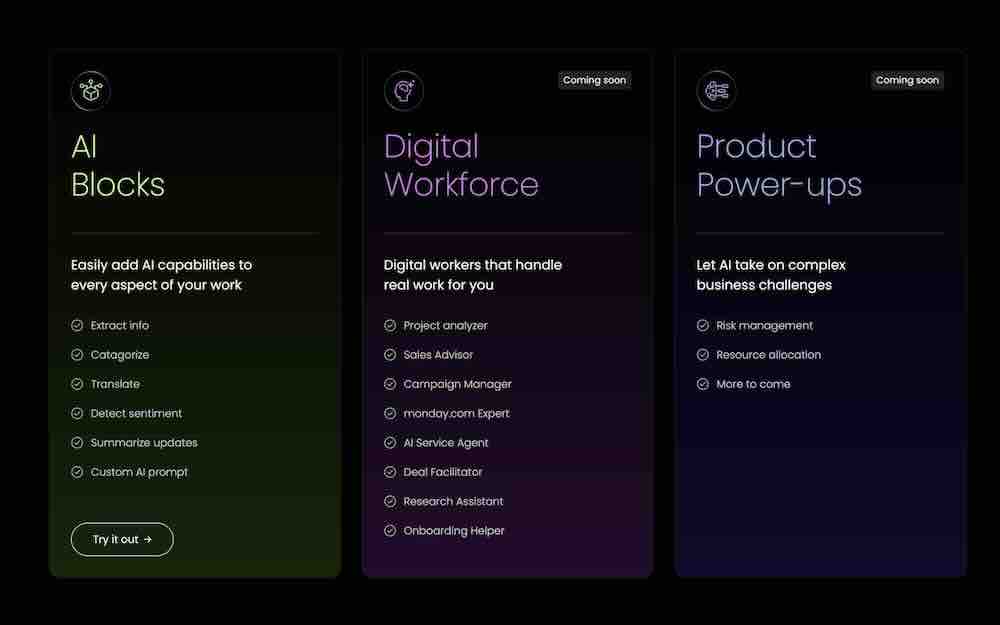Click the check icon beside Resource allocation
The image size is (1000, 625).
(x=703, y=355)
